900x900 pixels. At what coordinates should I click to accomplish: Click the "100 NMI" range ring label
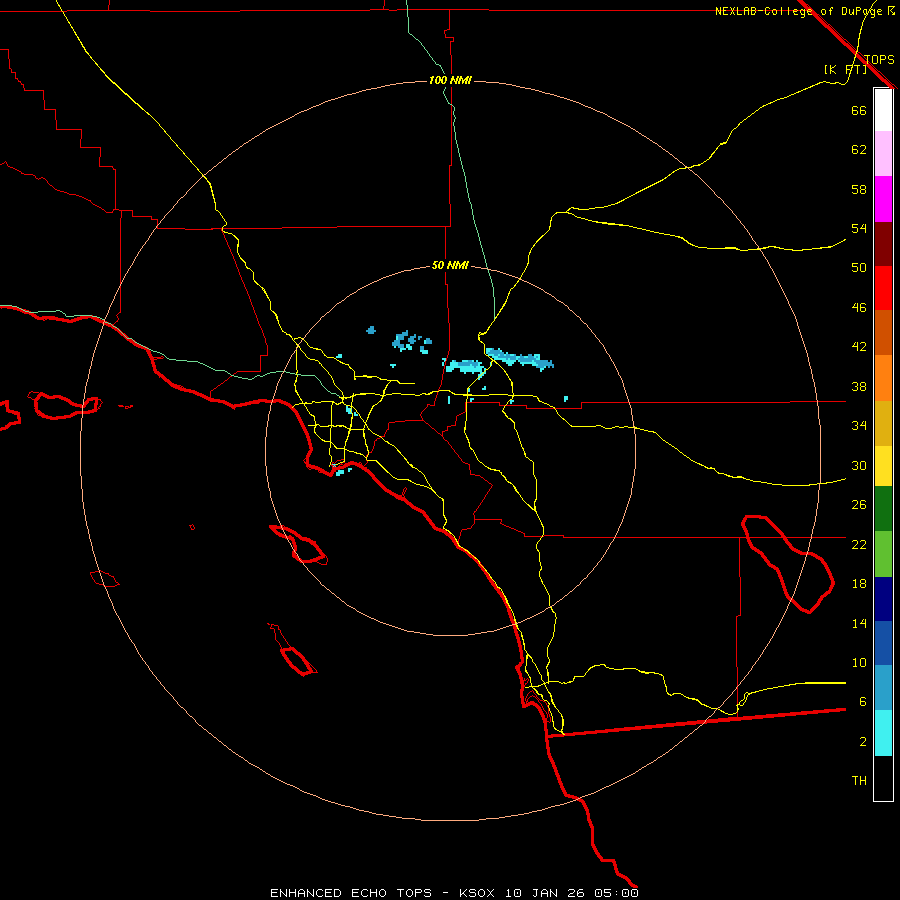[x=450, y=80]
